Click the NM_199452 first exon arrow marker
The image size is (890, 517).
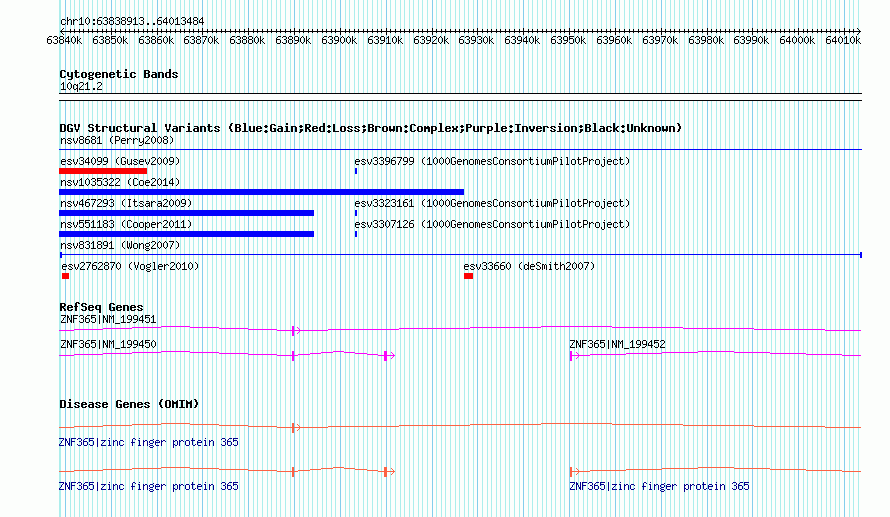(574, 356)
